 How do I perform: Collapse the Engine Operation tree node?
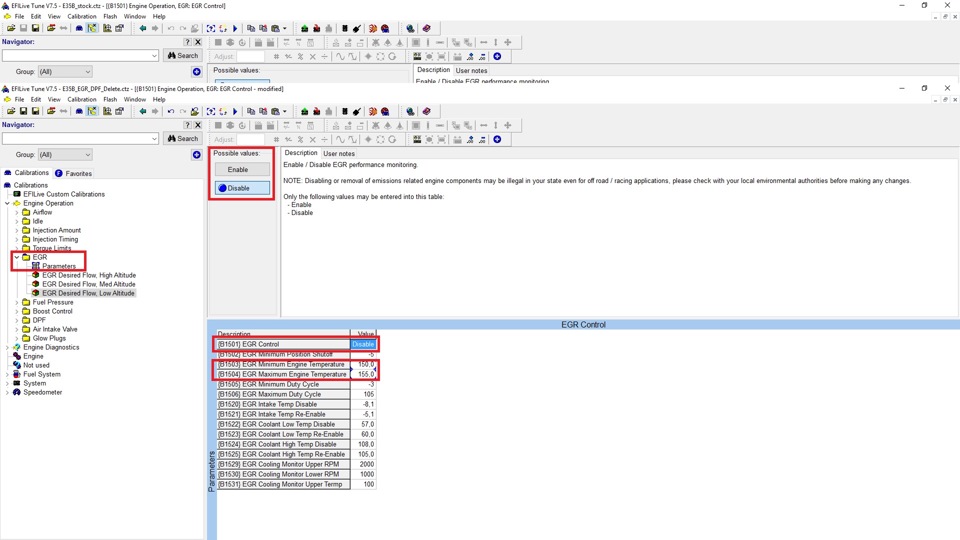pos(7,203)
